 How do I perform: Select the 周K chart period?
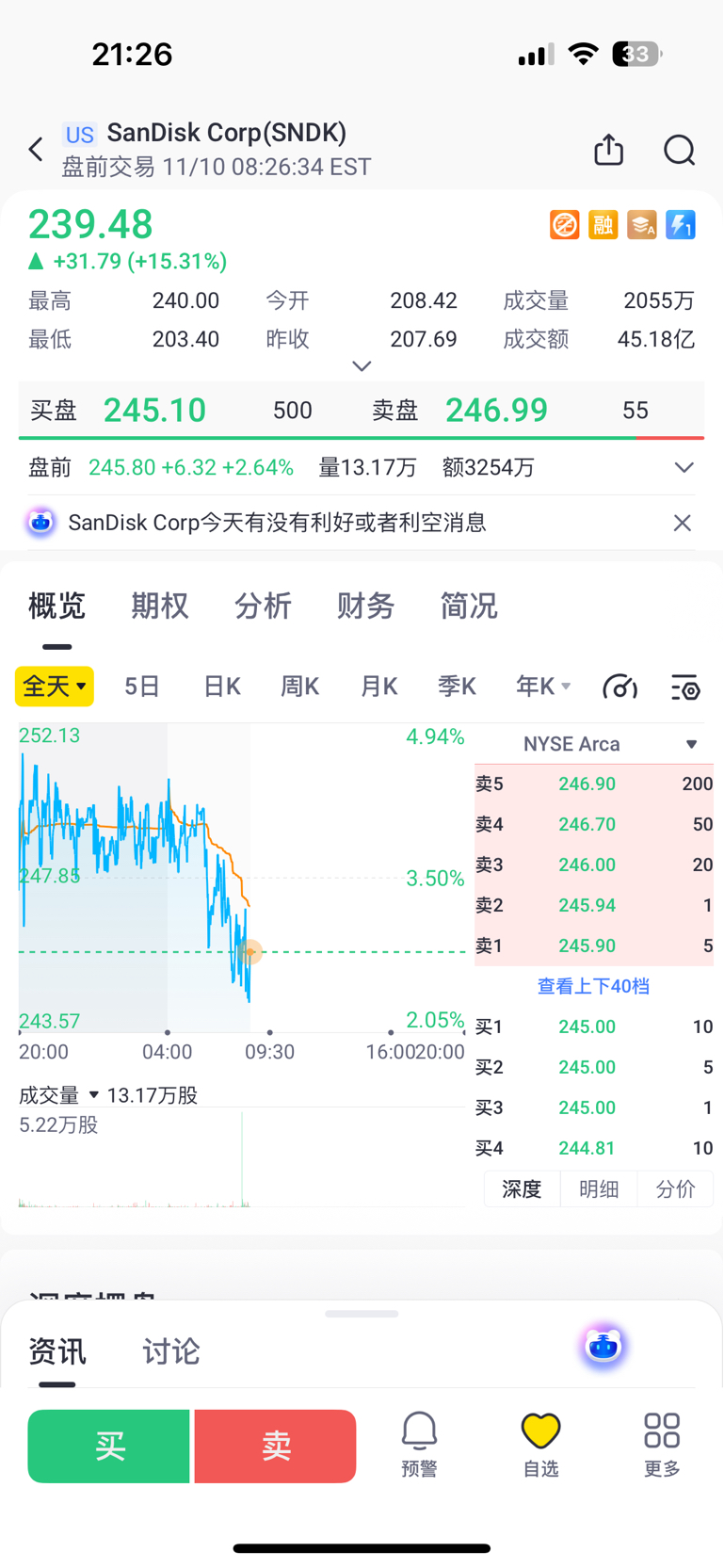tap(300, 687)
